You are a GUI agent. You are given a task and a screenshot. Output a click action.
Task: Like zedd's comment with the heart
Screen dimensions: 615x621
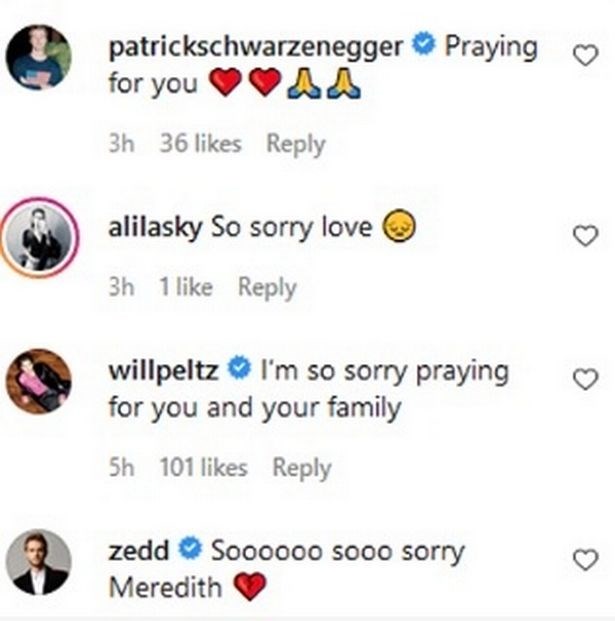[585, 560]
